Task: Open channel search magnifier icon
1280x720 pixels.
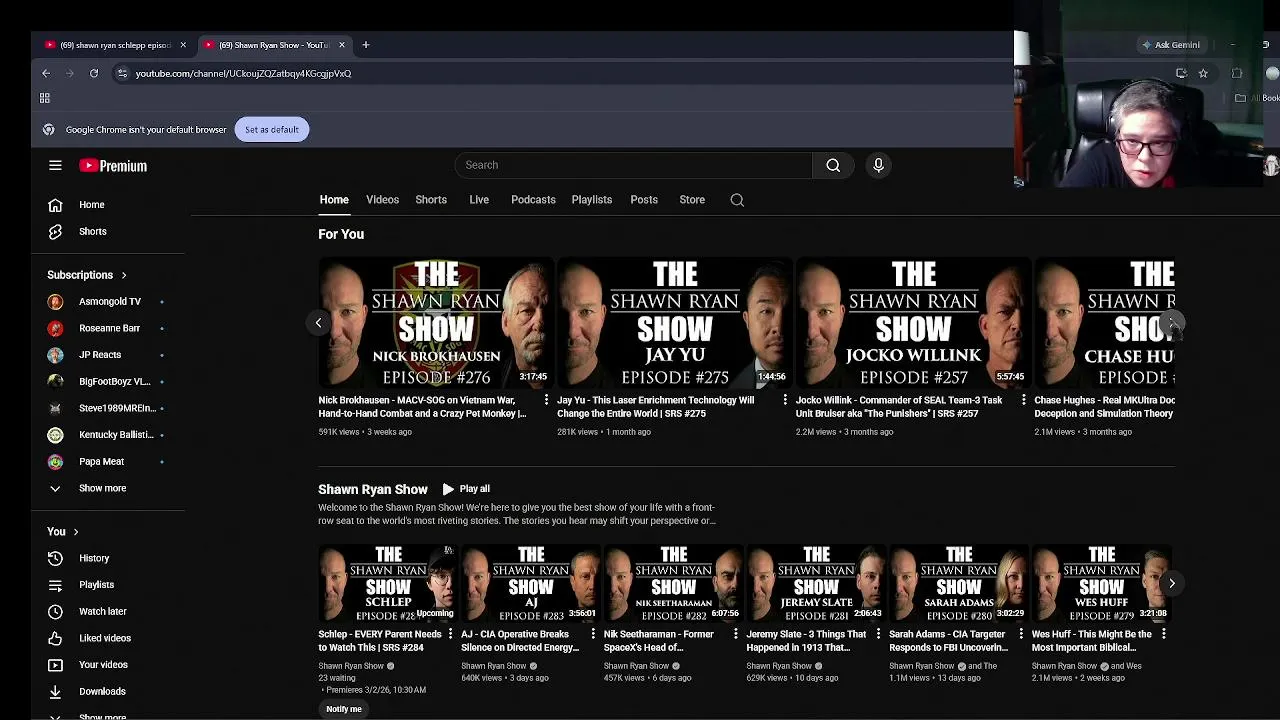Action: point(737,200)
